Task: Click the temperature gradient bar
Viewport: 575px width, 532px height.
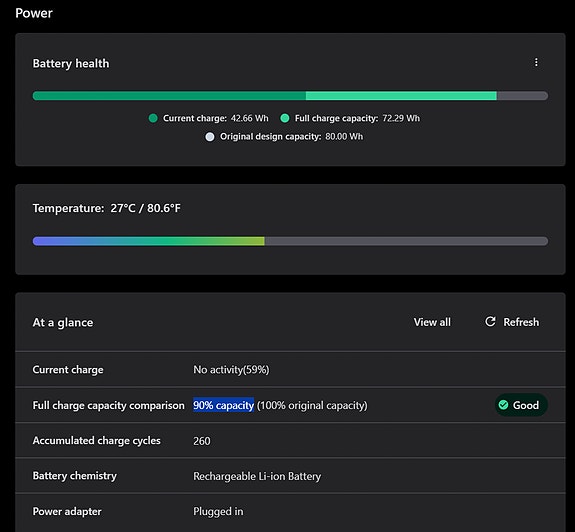Action: coord(290,241)
